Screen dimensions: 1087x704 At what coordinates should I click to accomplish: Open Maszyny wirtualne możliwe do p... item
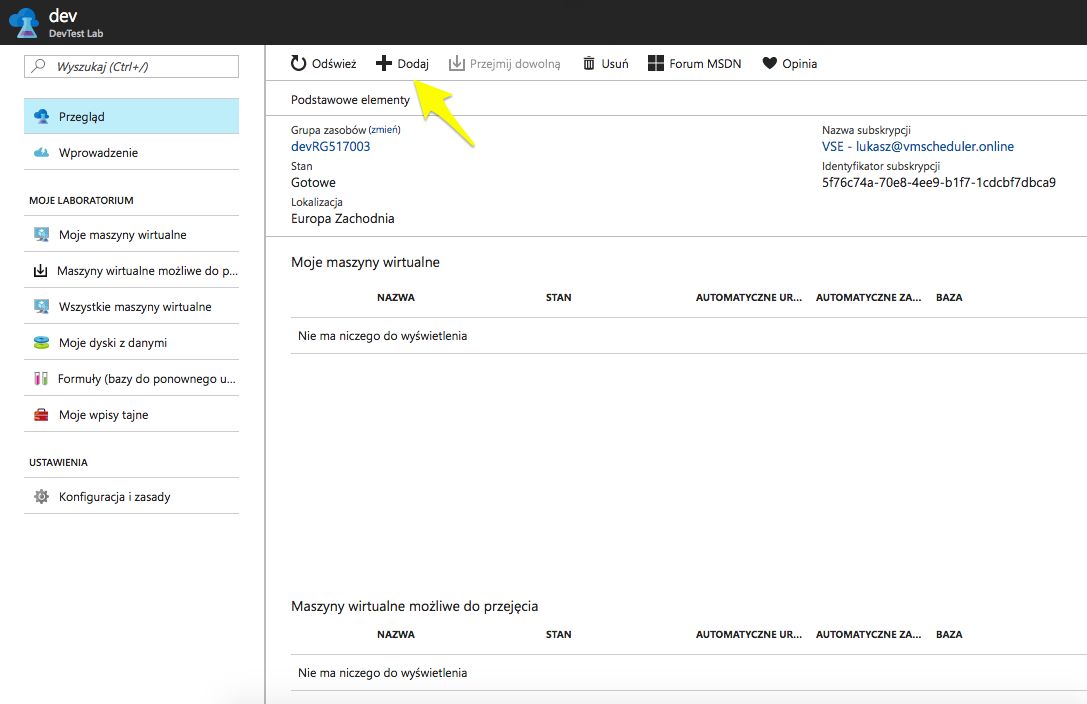click(x=132, y=270)
